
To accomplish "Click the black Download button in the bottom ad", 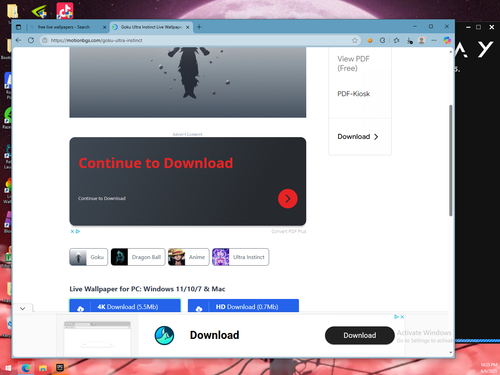I will tap(360, 335).
